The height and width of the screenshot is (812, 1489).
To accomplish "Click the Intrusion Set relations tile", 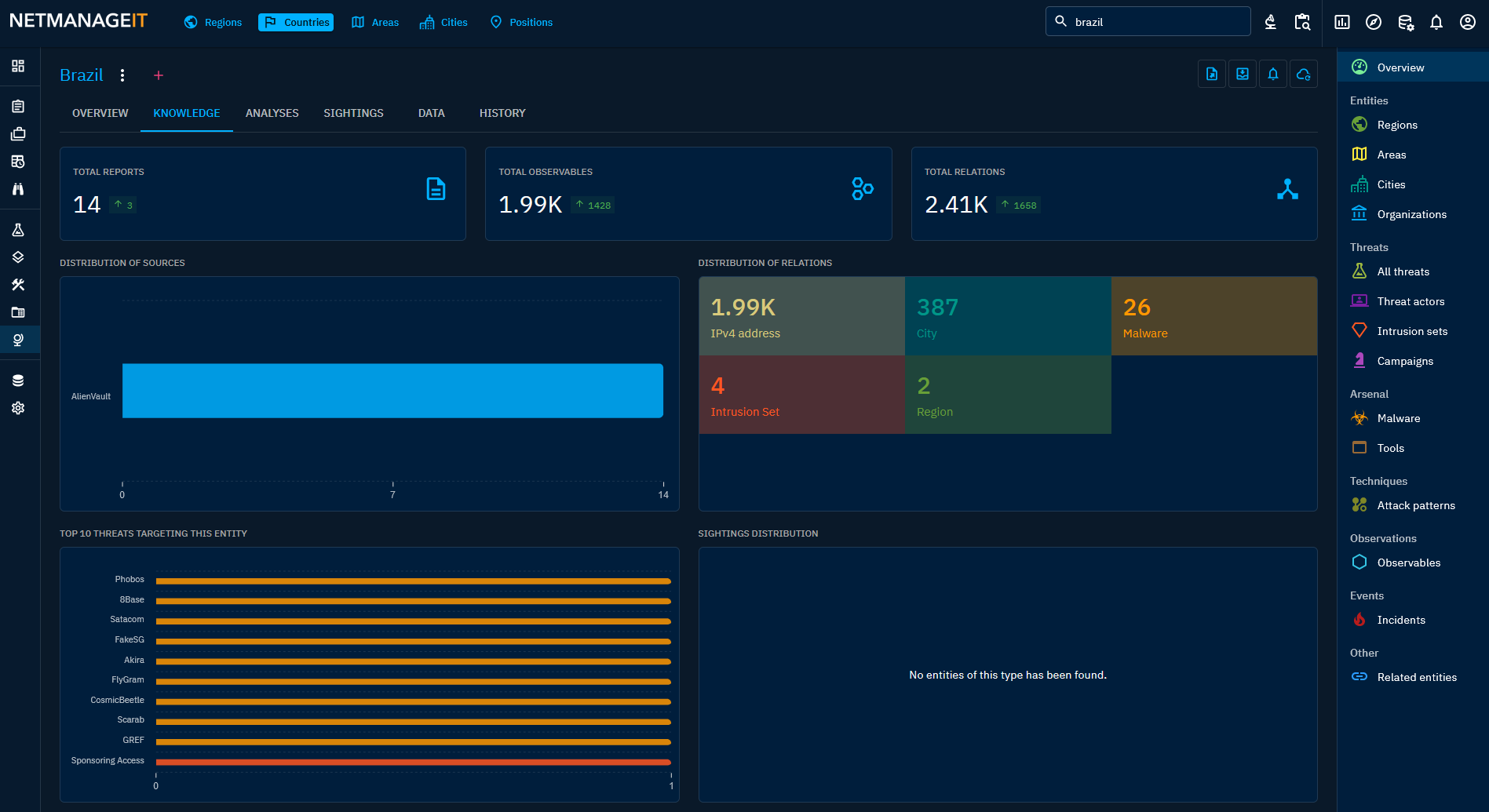I will click(x=801, y=395).
